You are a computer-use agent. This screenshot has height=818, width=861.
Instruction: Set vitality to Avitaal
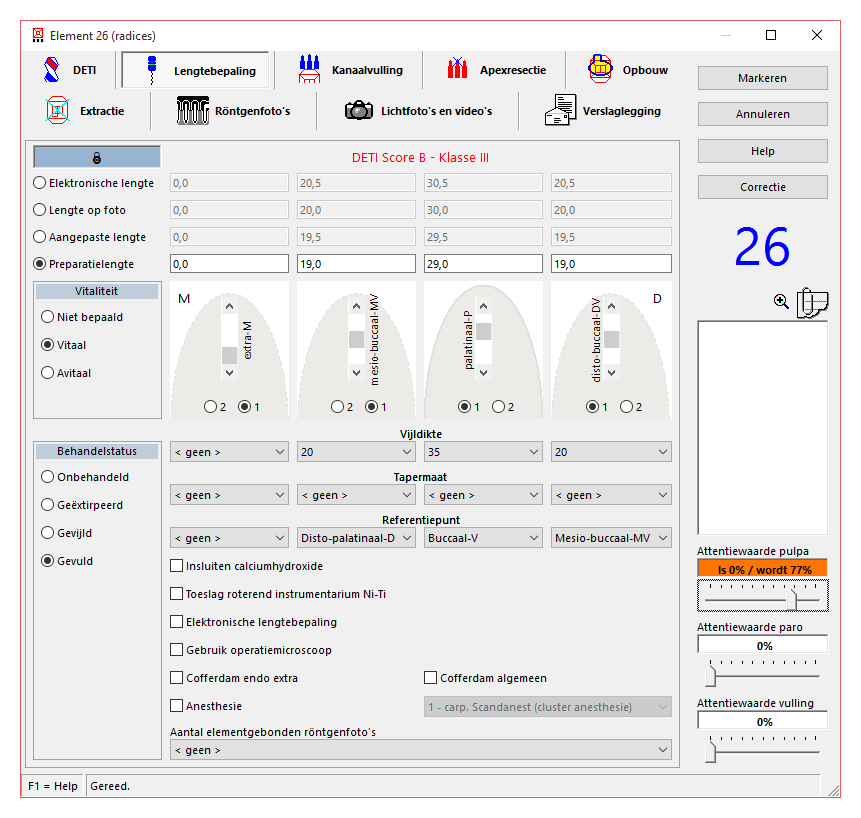point(48,373)
